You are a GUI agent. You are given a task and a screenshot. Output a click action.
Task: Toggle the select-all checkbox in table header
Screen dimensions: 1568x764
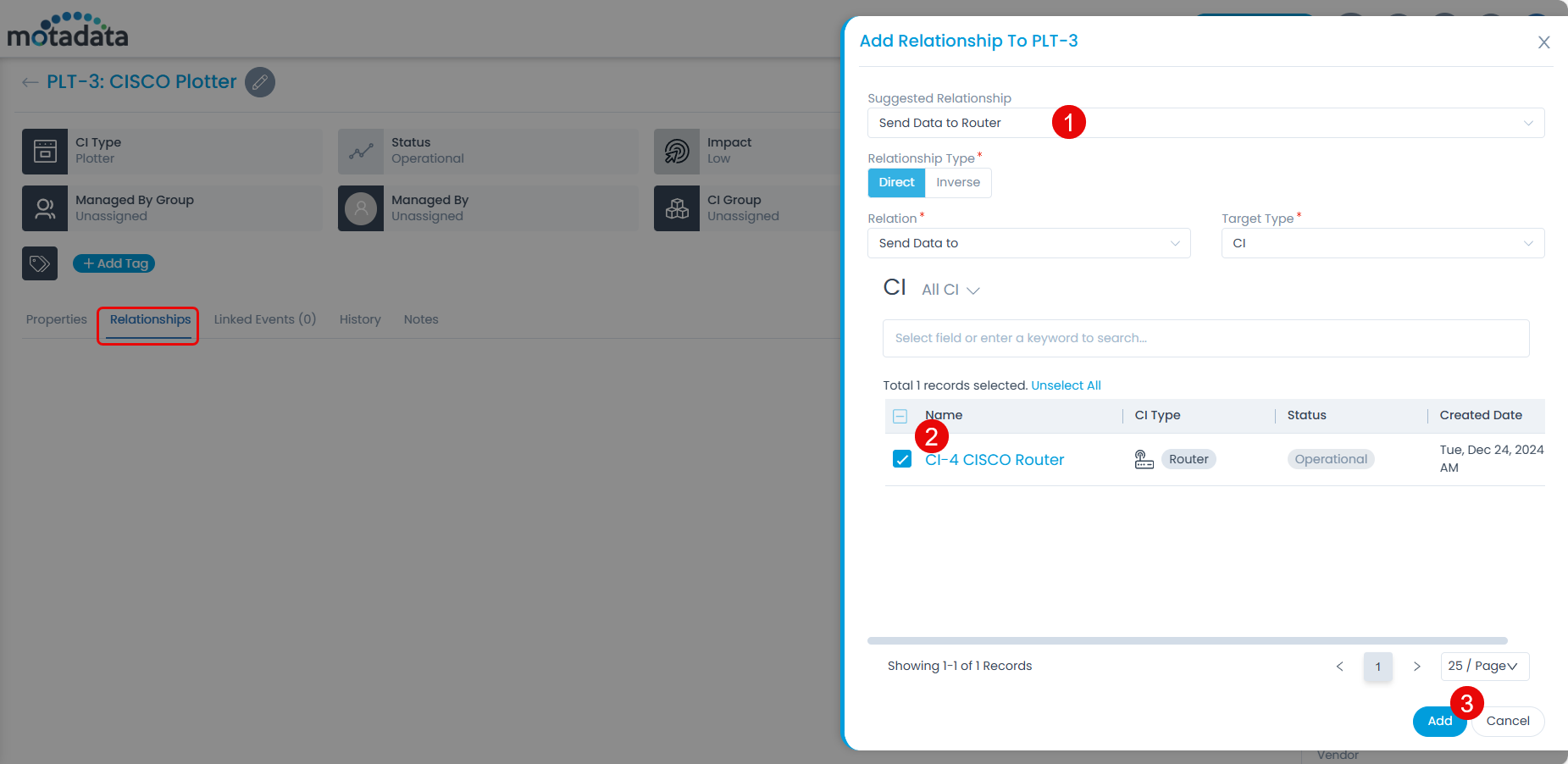click(x=900, y=416)
